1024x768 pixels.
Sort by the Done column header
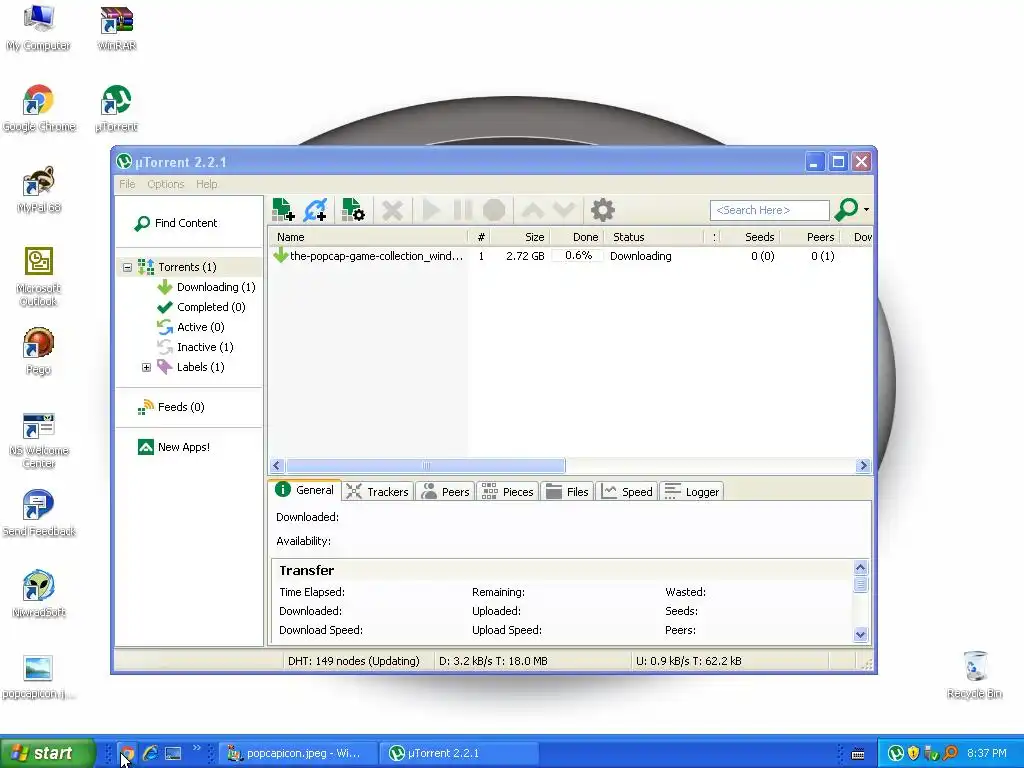point(577,237)
